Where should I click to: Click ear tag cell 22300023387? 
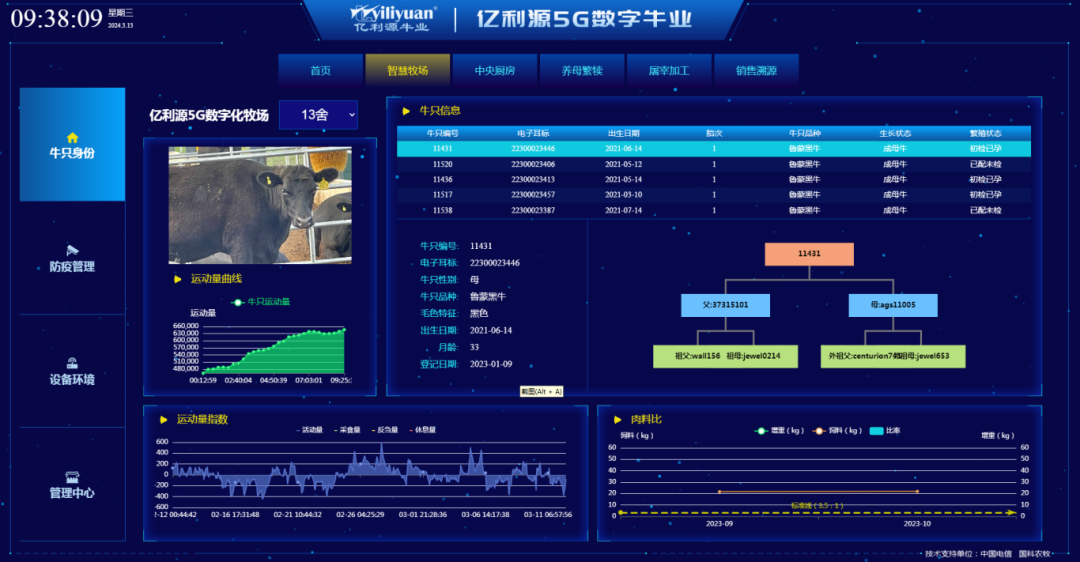pyautogui.click(x=533, y=210)
